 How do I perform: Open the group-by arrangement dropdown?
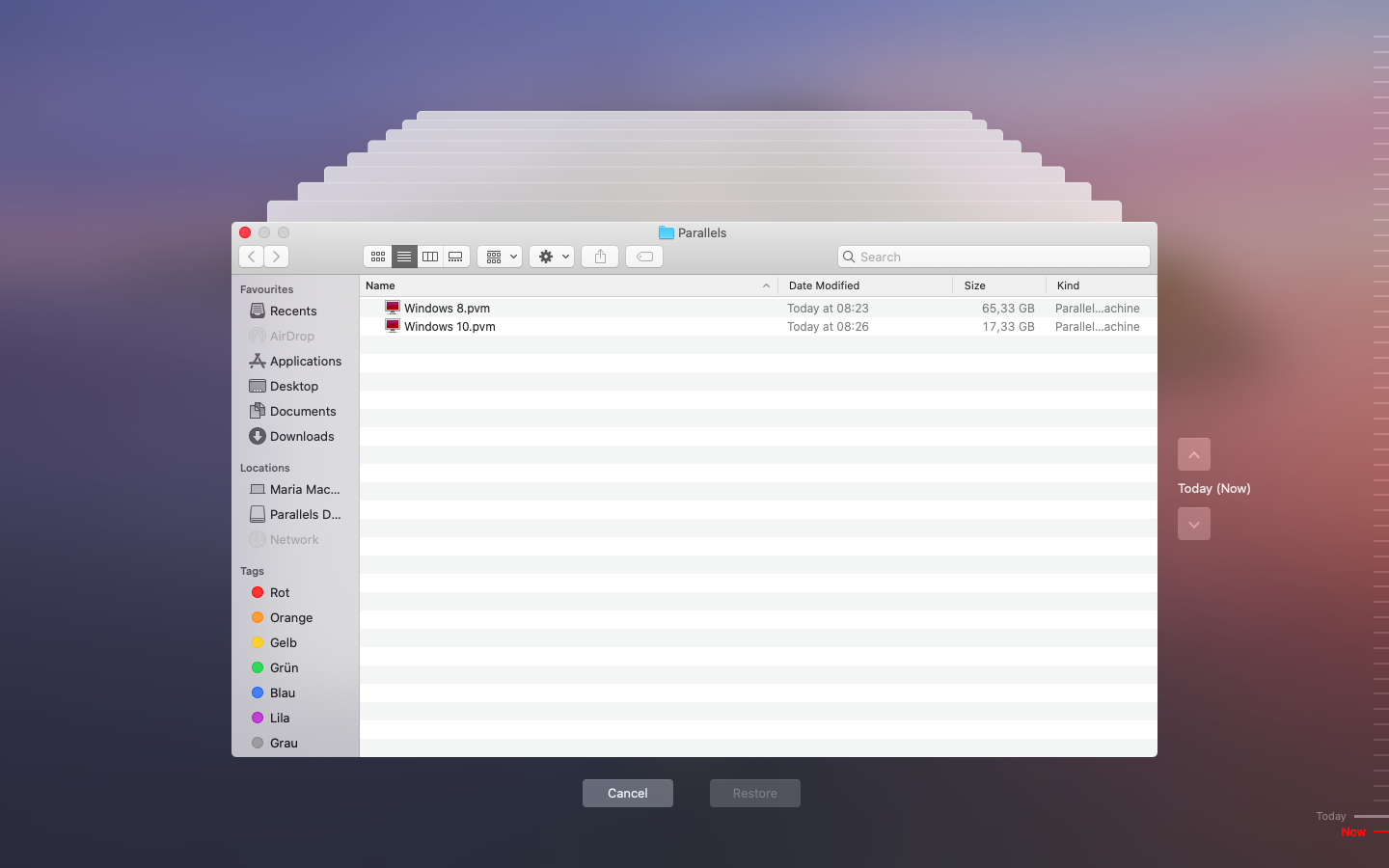pyautogui.click(x=500, y=257)
